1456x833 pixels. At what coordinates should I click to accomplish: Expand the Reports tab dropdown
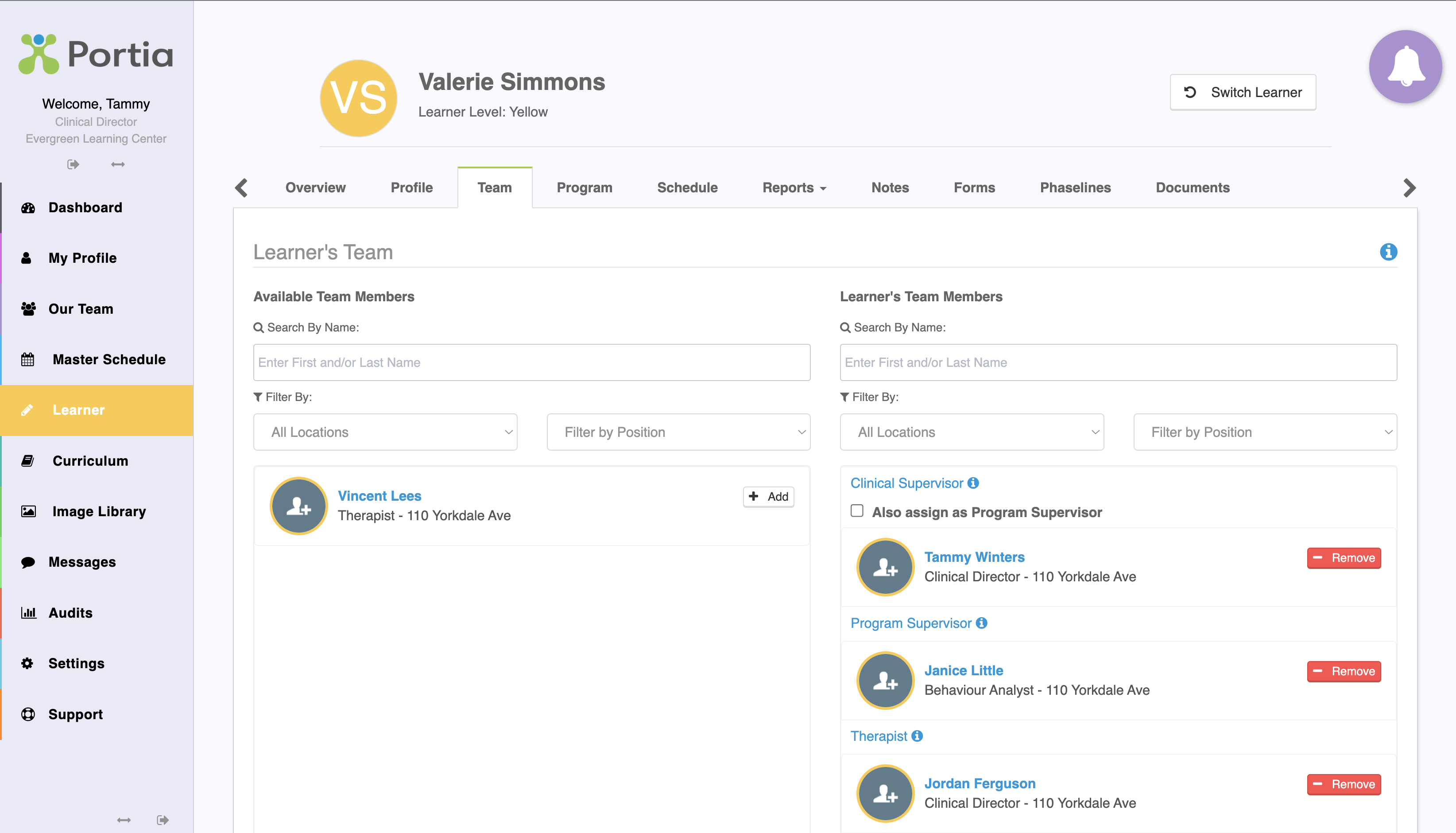tap(794, 188)
